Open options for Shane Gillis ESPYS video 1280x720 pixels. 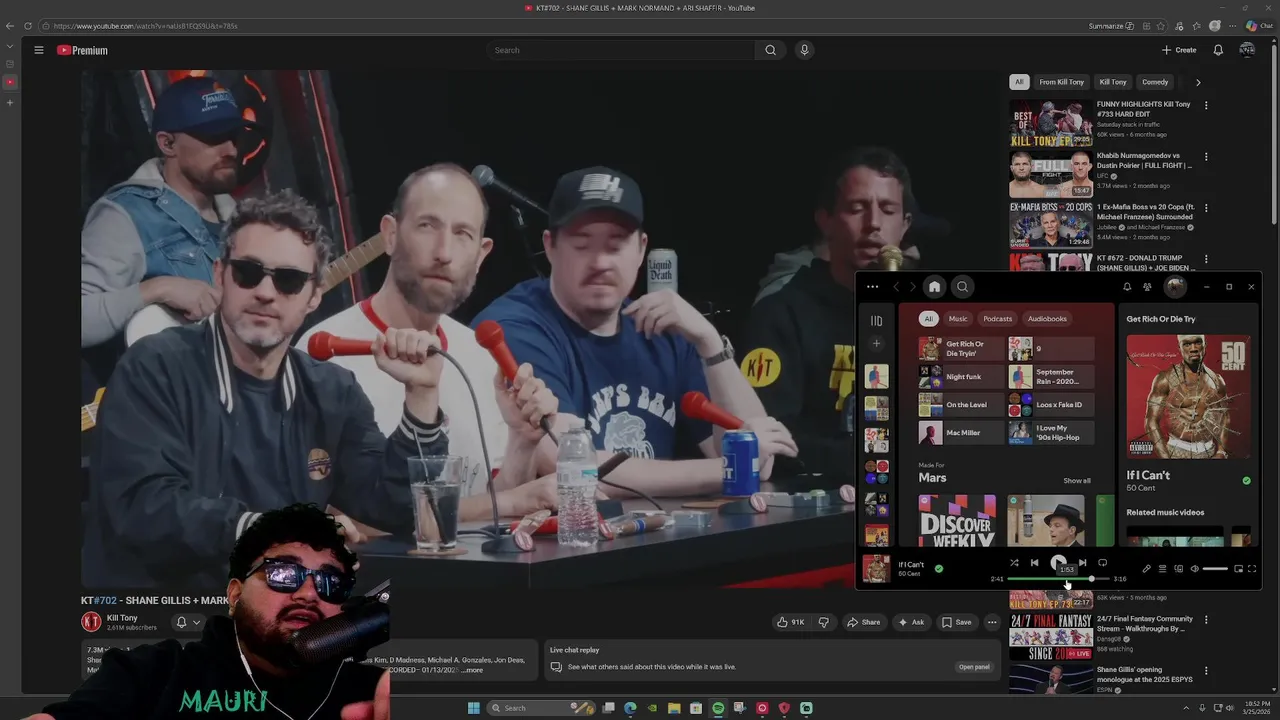tap(1206, 671)
